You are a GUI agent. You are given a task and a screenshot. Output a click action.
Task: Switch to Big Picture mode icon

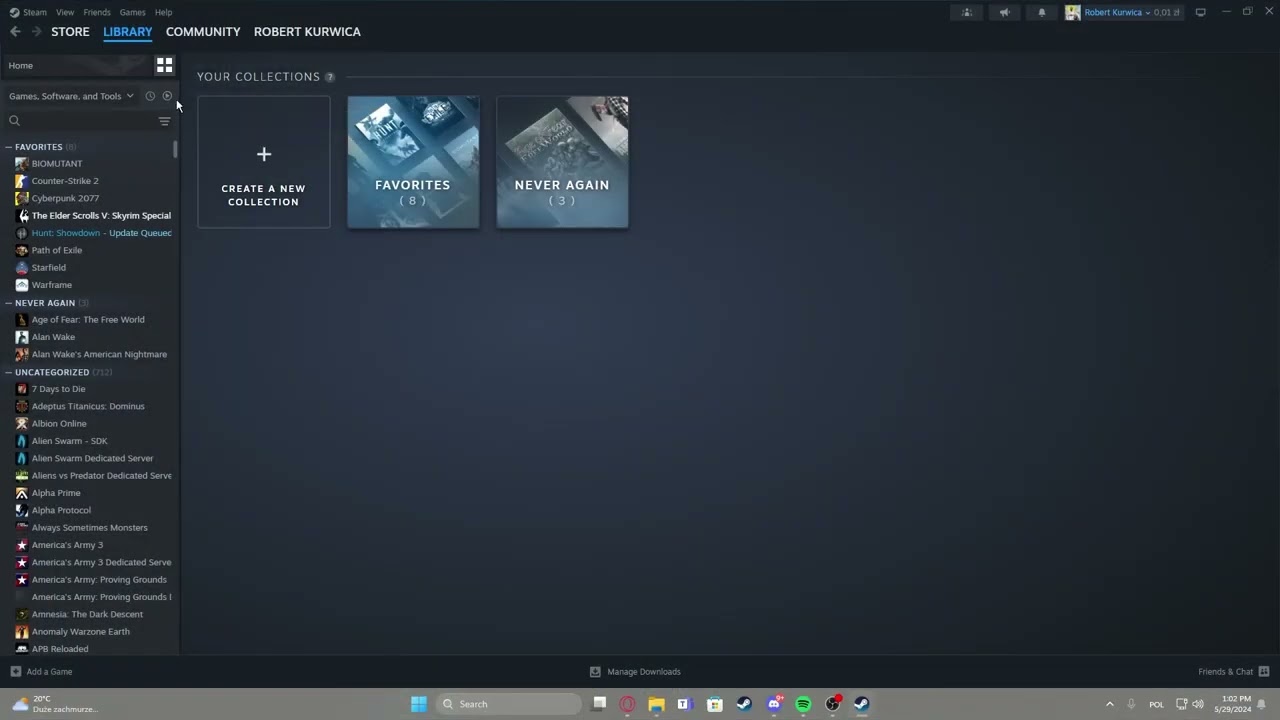(1200, 12)
